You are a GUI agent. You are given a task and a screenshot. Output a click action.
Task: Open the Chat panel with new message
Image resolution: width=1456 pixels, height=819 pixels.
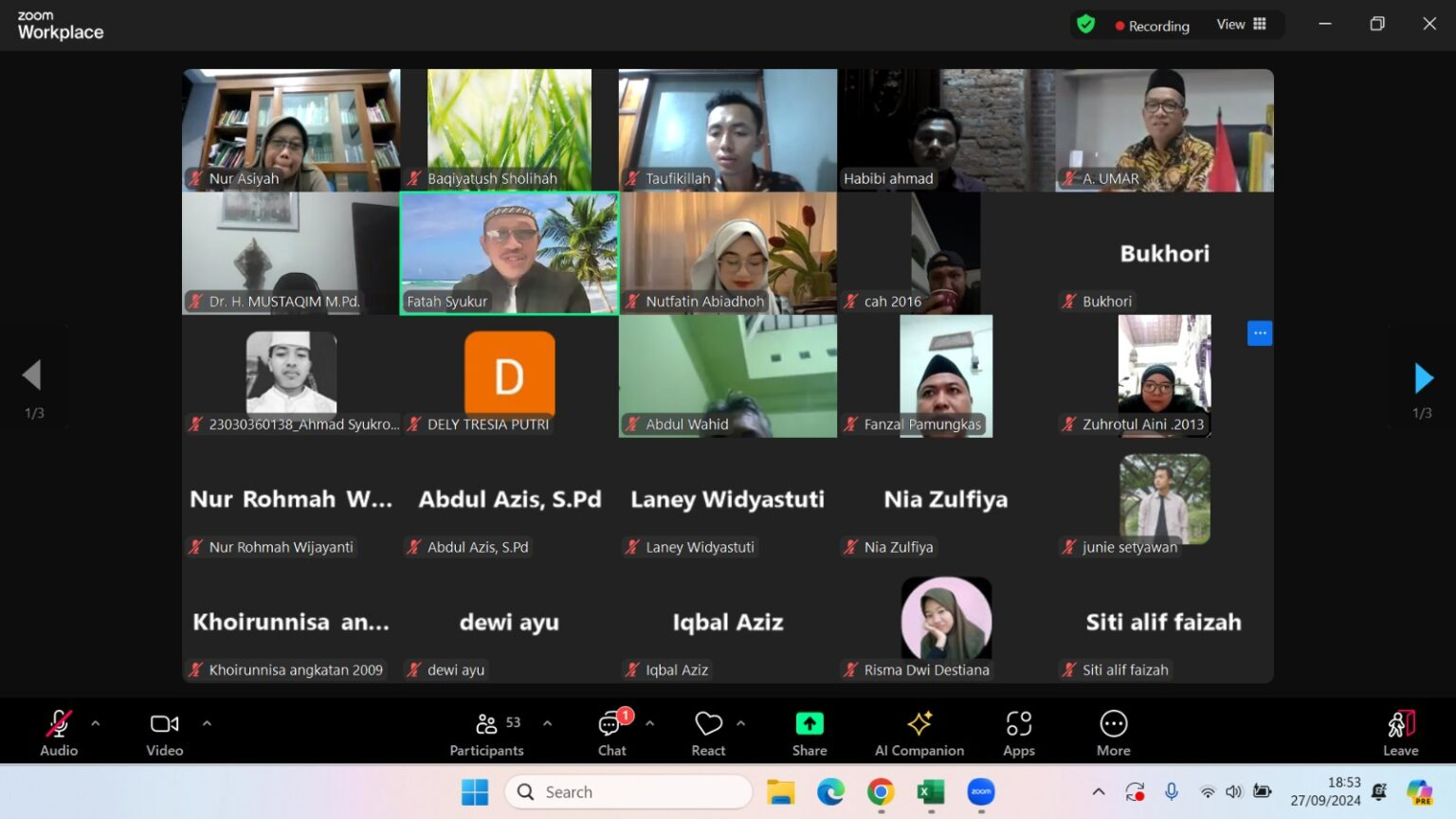pos(611,724)
